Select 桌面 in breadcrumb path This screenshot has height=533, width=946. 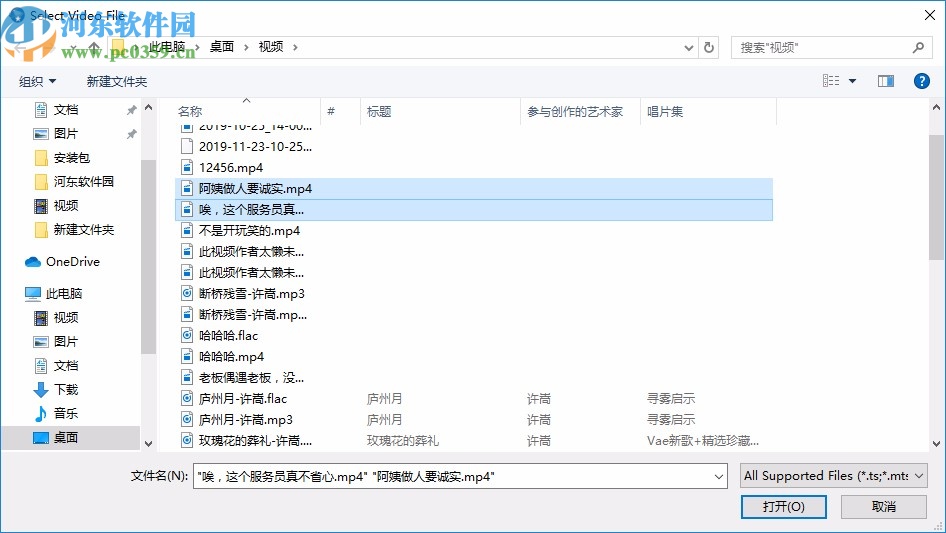[x=221, y=47]
